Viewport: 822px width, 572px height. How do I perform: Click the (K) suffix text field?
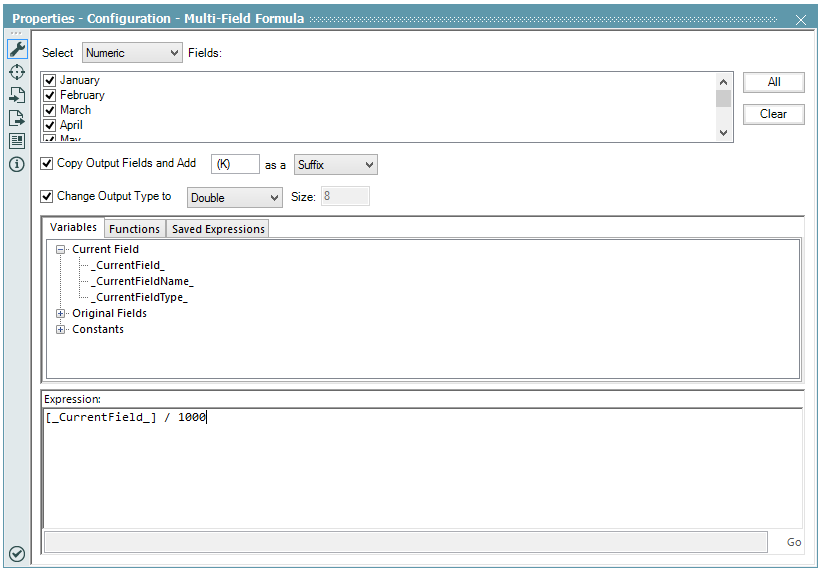coord(235,164)
